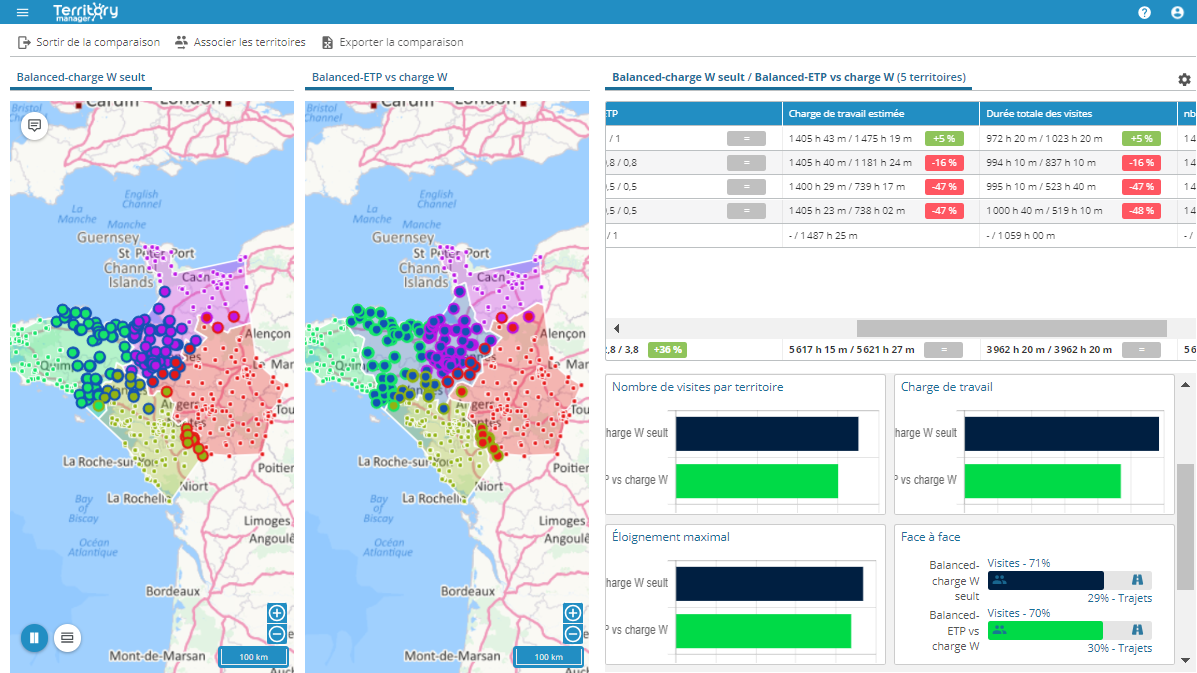Open the help question mark icon
The height and width of the screenshot is (673, 1197).
coord(1144,13)
